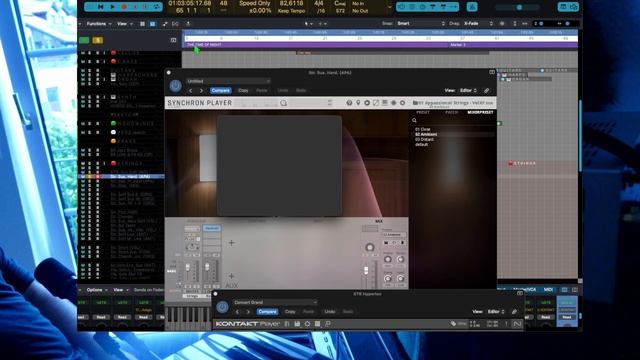Select the 01 Close mixer preset
The width and height of the screenshot is (640, 360).
click(x=423, y=129)
